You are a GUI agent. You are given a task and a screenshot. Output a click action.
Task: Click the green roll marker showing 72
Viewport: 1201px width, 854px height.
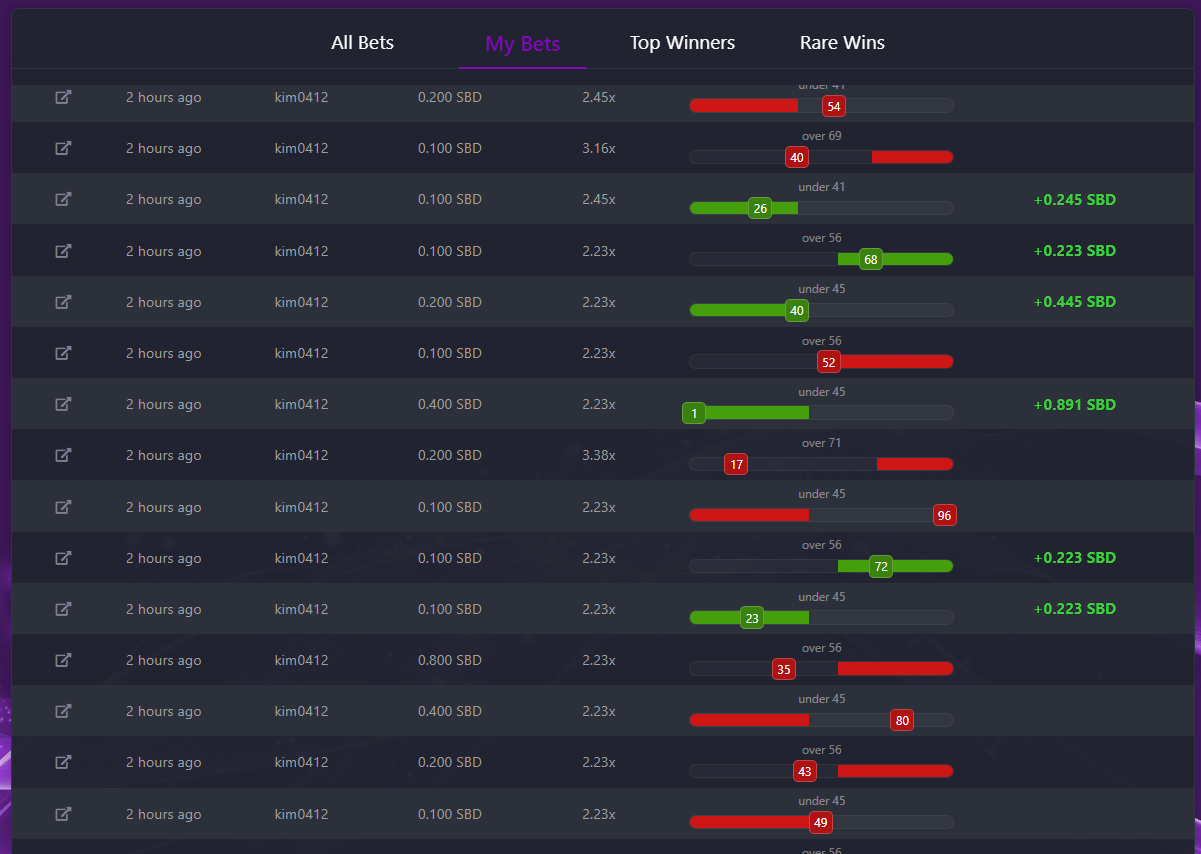coord(881,567)
